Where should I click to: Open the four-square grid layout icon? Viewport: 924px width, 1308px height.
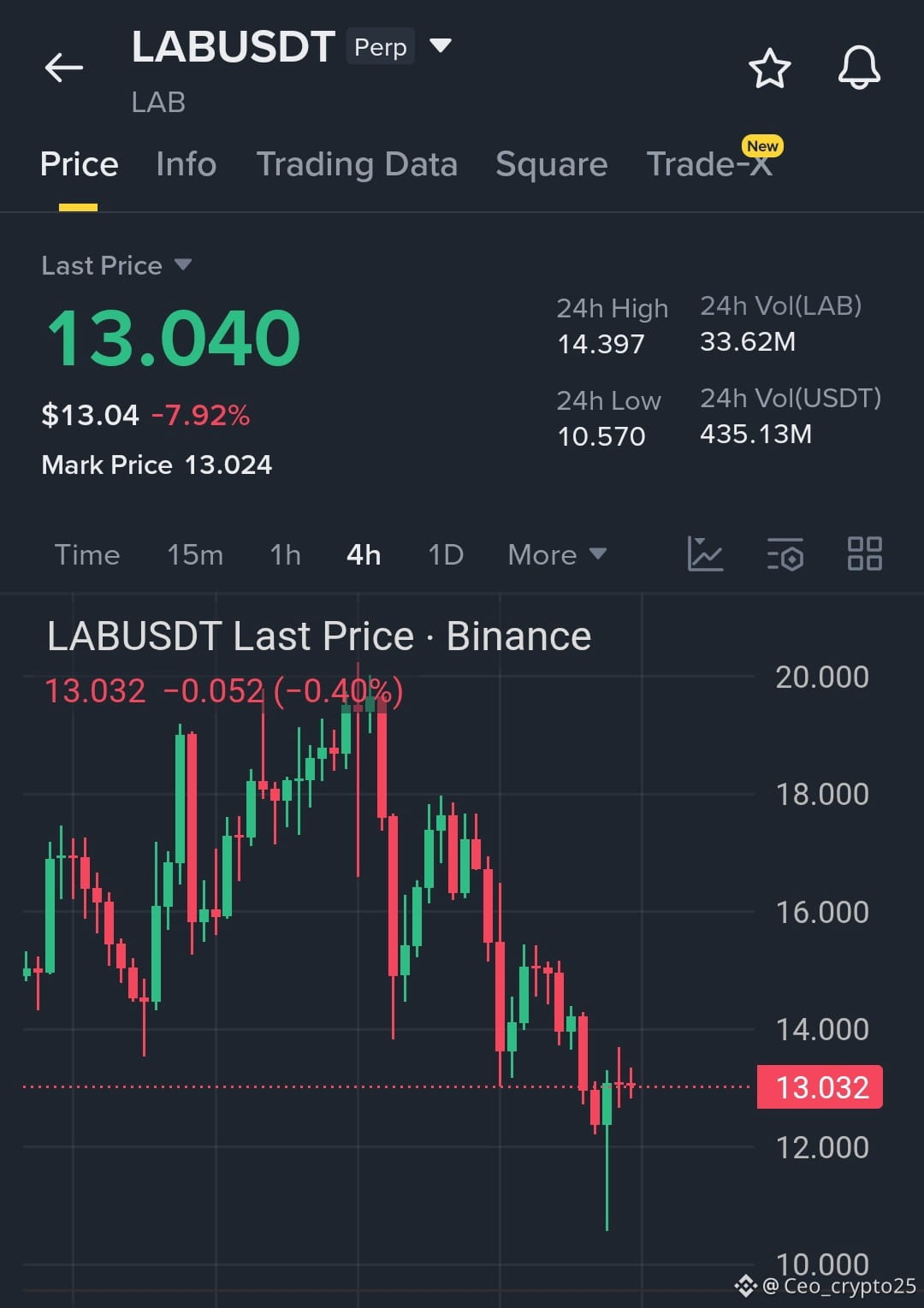[864, 553]
